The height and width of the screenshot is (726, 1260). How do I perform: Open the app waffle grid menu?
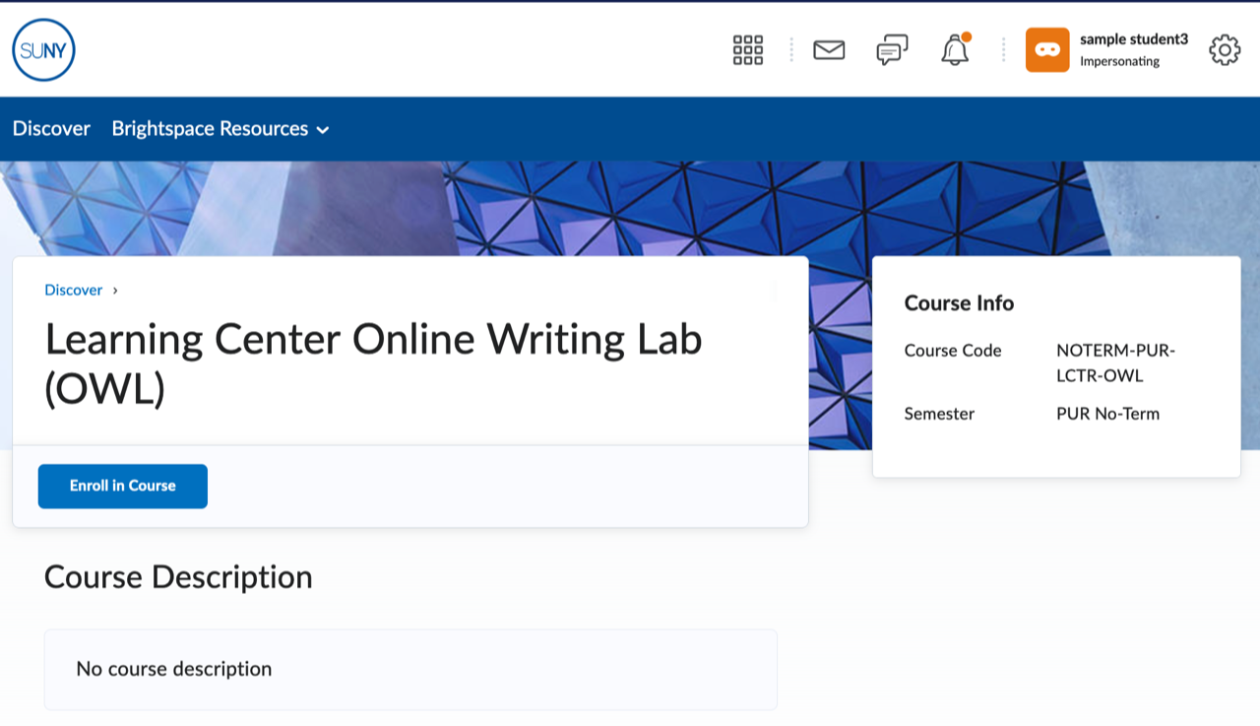[747, 49]
